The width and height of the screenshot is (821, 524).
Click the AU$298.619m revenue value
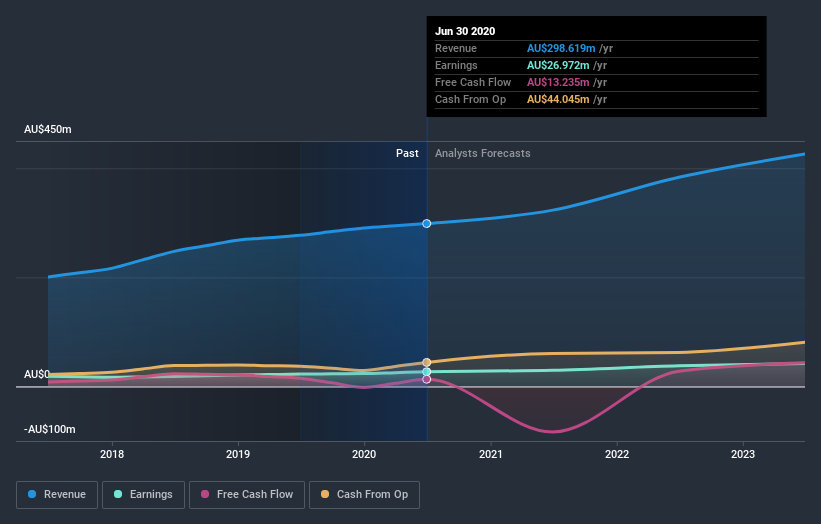click(x=561, y=48)
